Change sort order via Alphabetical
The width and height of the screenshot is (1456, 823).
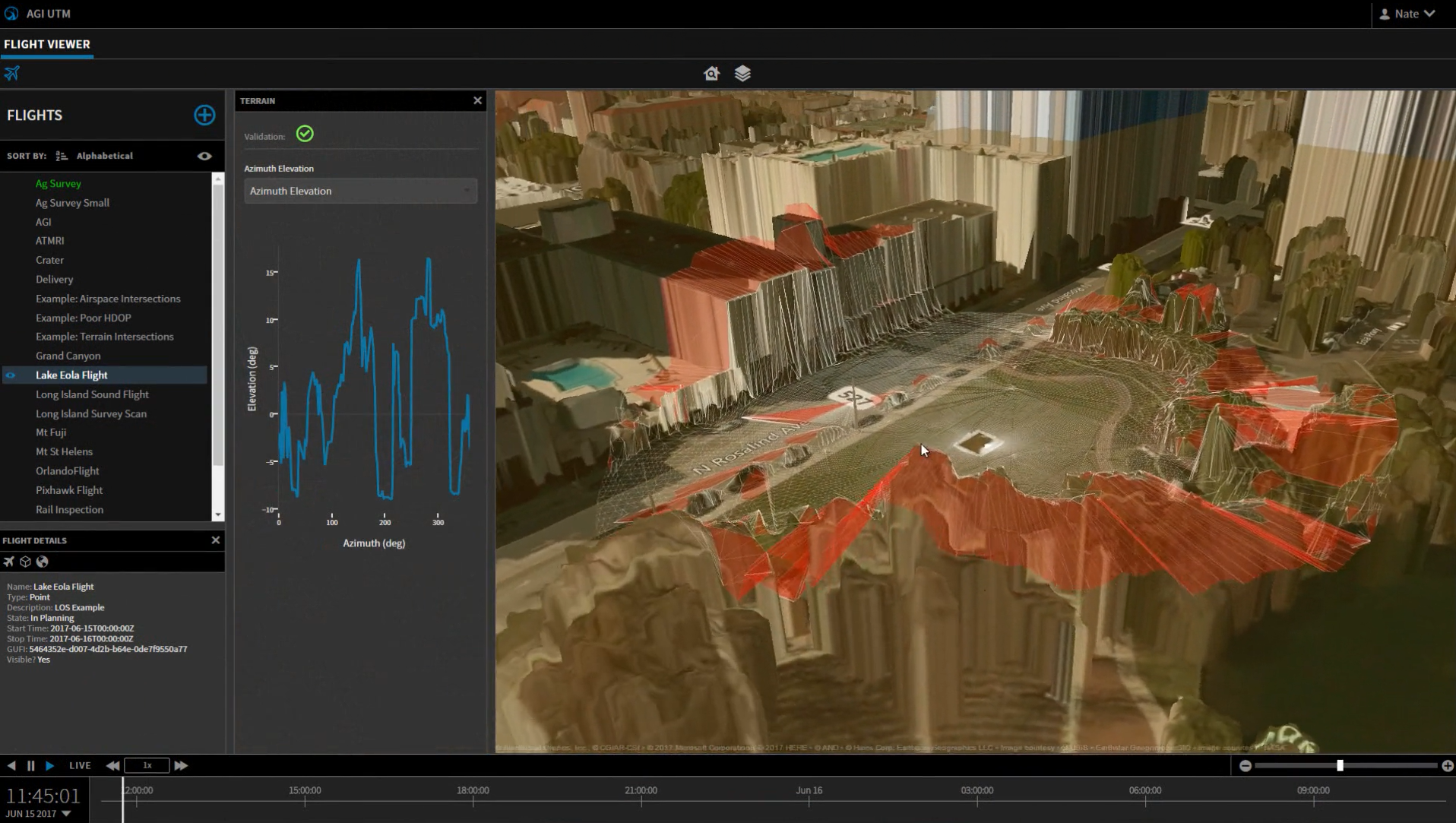(104, 156)
